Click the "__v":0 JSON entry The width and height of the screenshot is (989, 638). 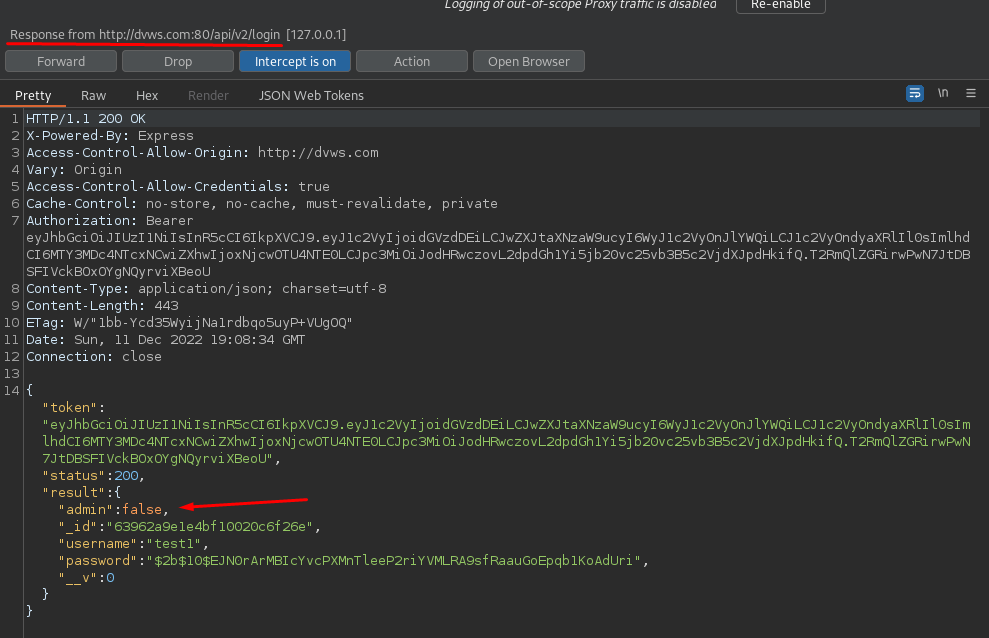[x=86, y=578]
